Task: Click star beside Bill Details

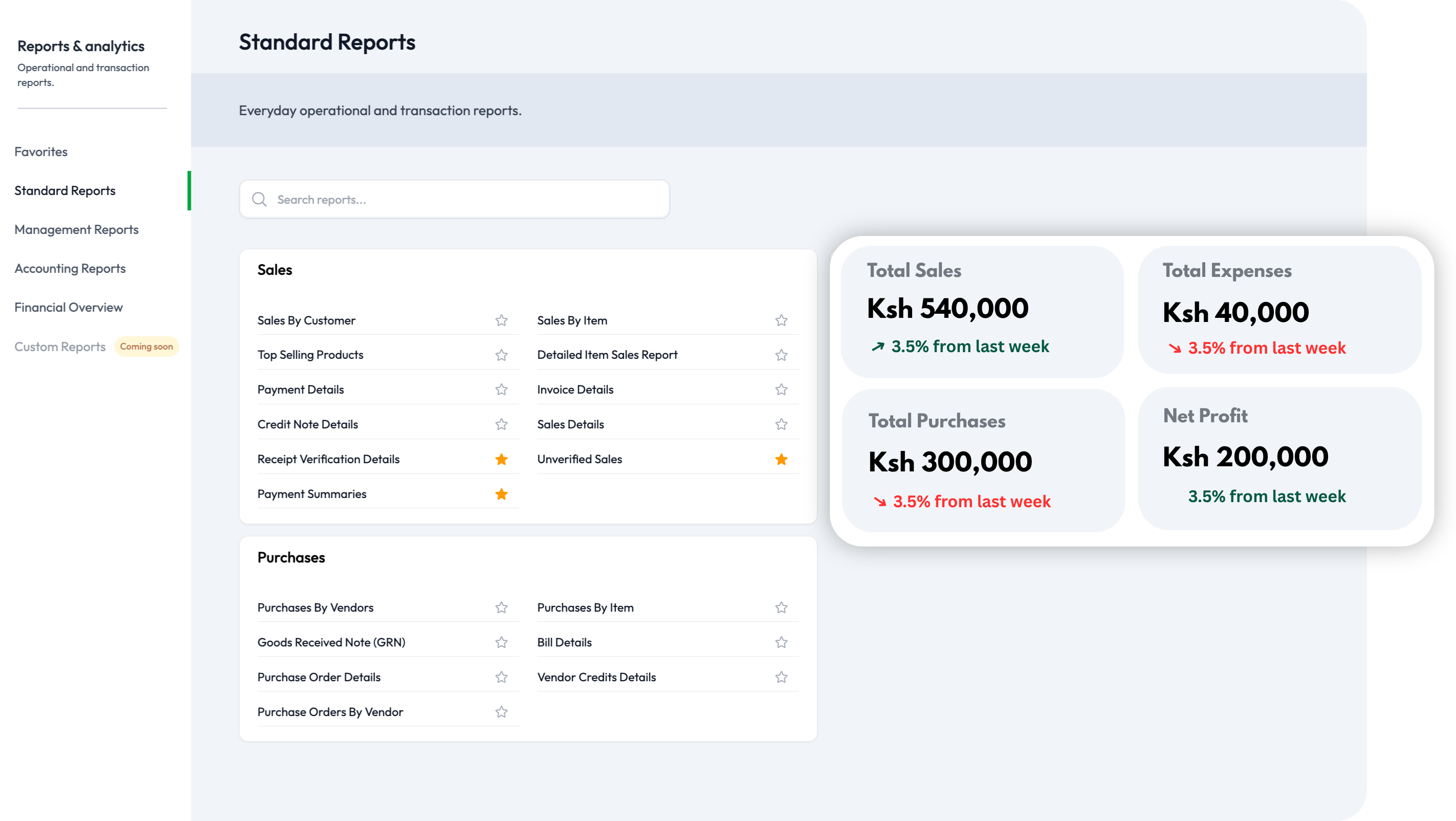Action: click(781, 642)
